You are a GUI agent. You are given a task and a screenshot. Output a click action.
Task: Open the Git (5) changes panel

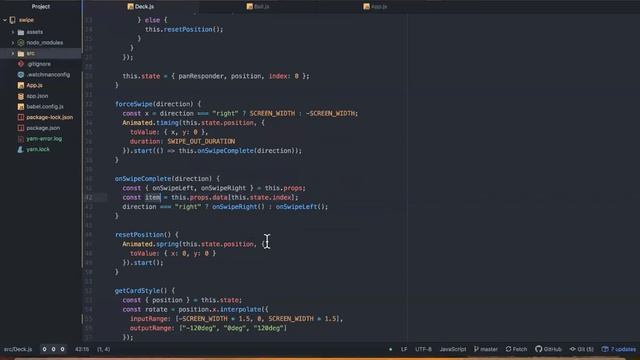582,349
